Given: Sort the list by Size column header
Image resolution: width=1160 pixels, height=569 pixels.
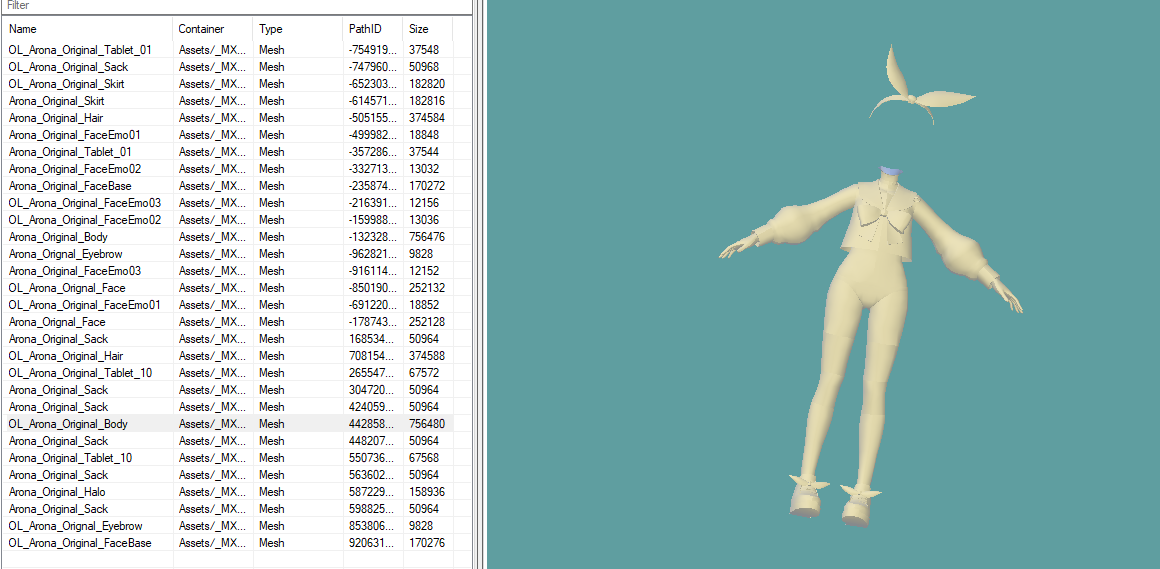Looking at the screenshot, I should tap(427, 29).
